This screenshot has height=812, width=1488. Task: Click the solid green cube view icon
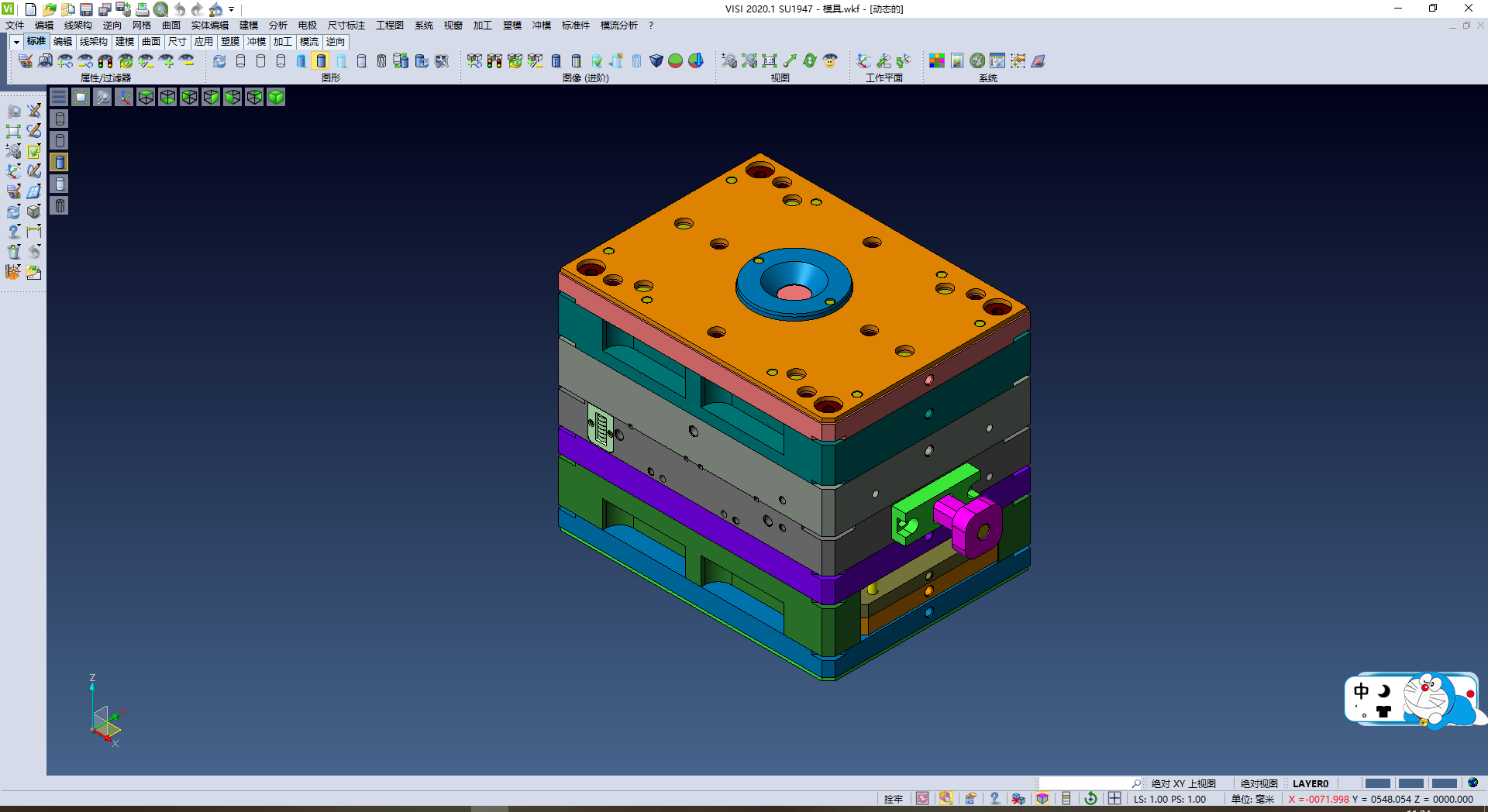(x=276, y=97)
